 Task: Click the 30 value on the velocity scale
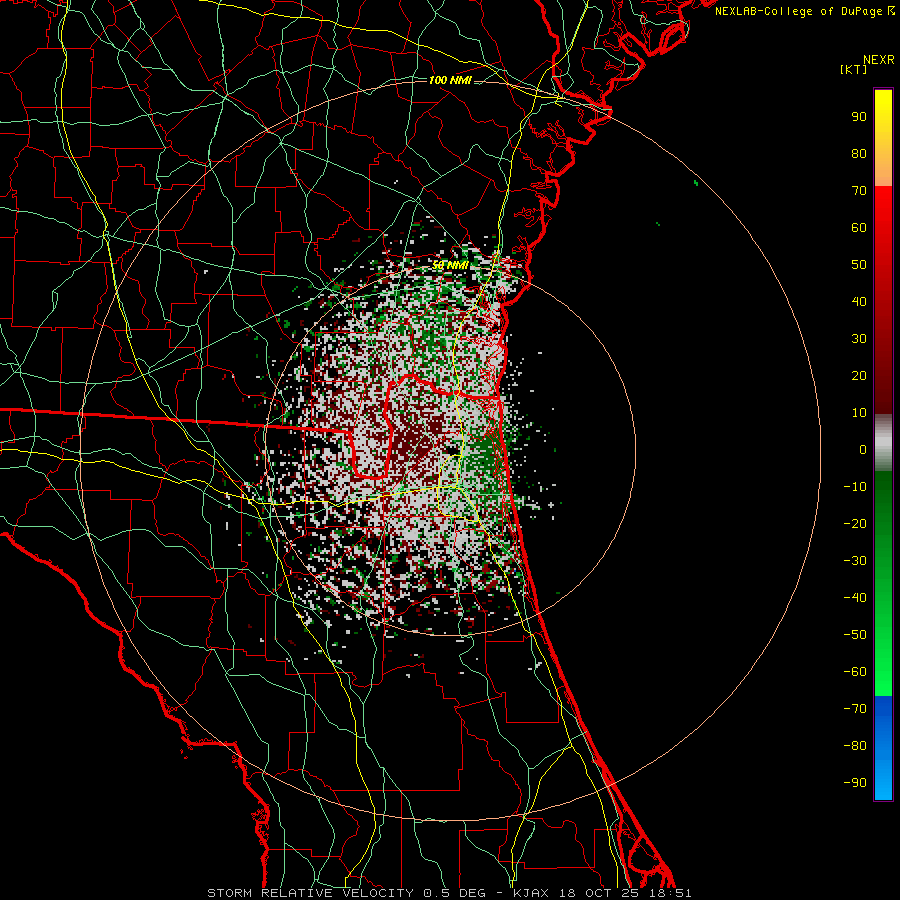tap(859, 339)
